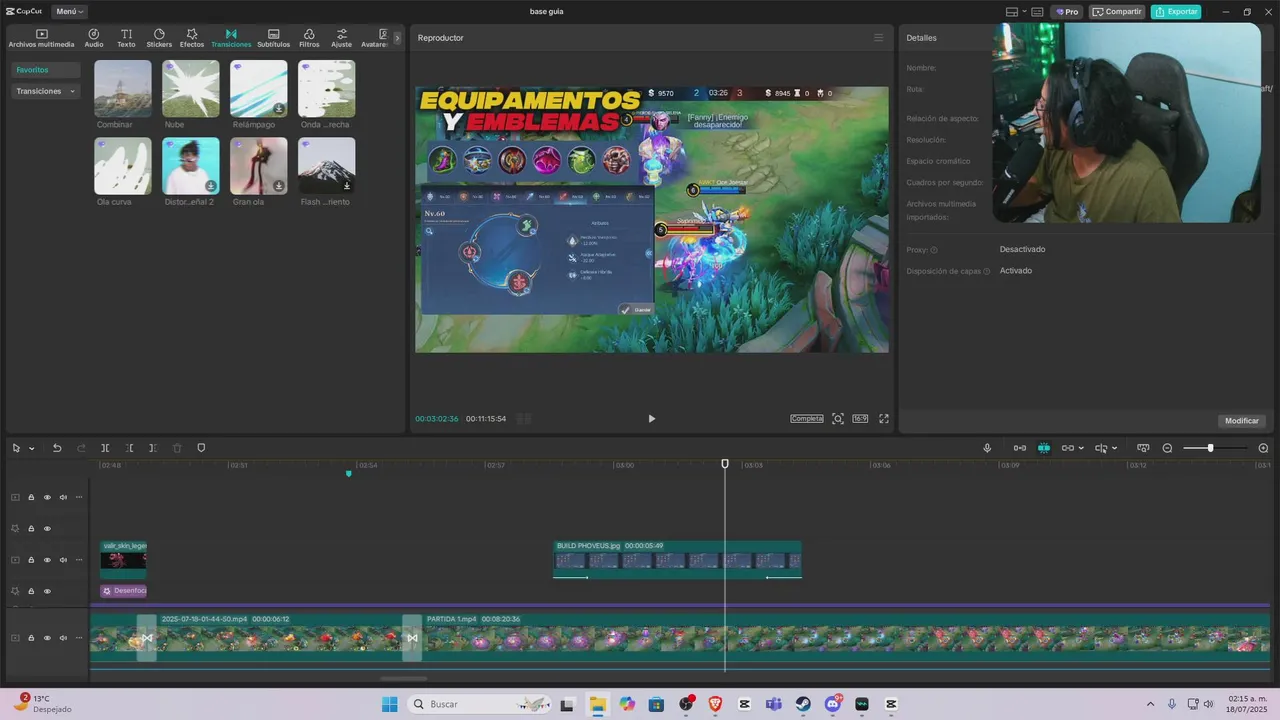This screenshot has width=1280, height=720.
Task: Zoom out the timeline with minus magnifier
Action: (x=1167, y=448)
